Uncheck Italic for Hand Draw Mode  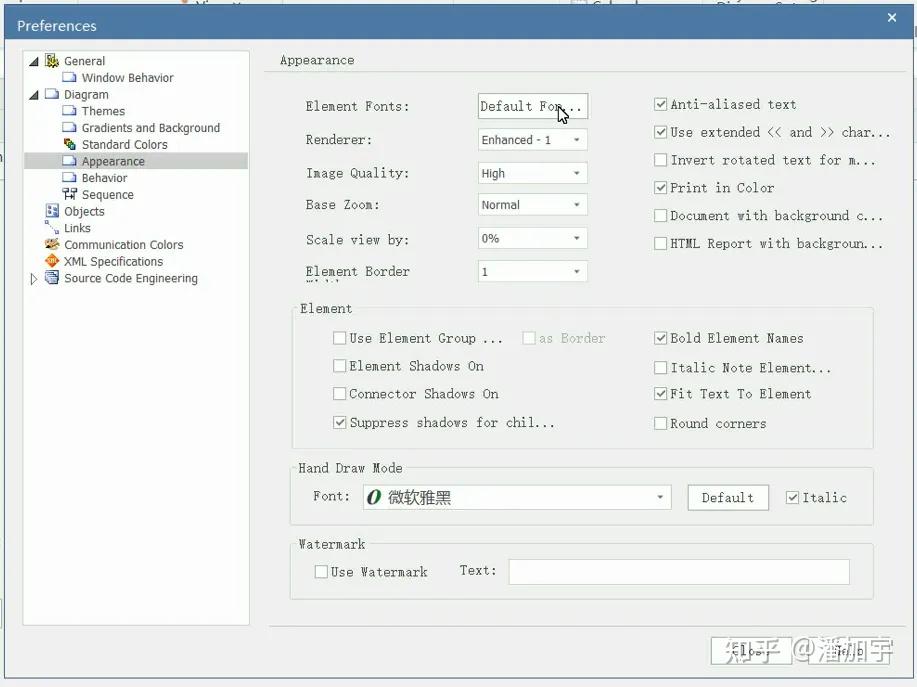coord(791,498)
